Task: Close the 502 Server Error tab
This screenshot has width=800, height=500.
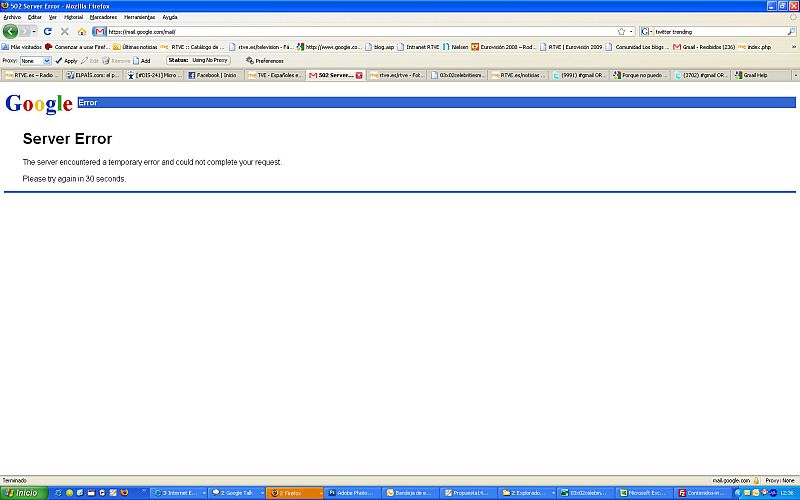Action: point(359,75)
